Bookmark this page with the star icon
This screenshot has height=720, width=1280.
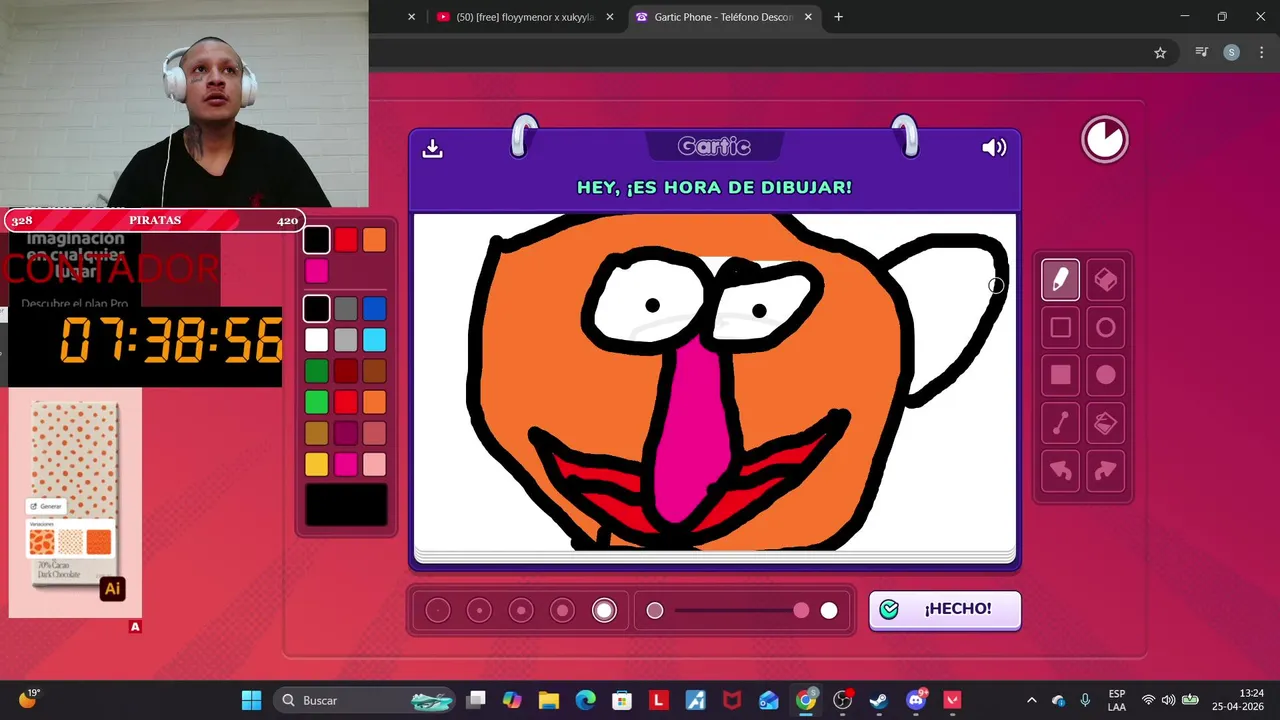tap(1160, 53)
